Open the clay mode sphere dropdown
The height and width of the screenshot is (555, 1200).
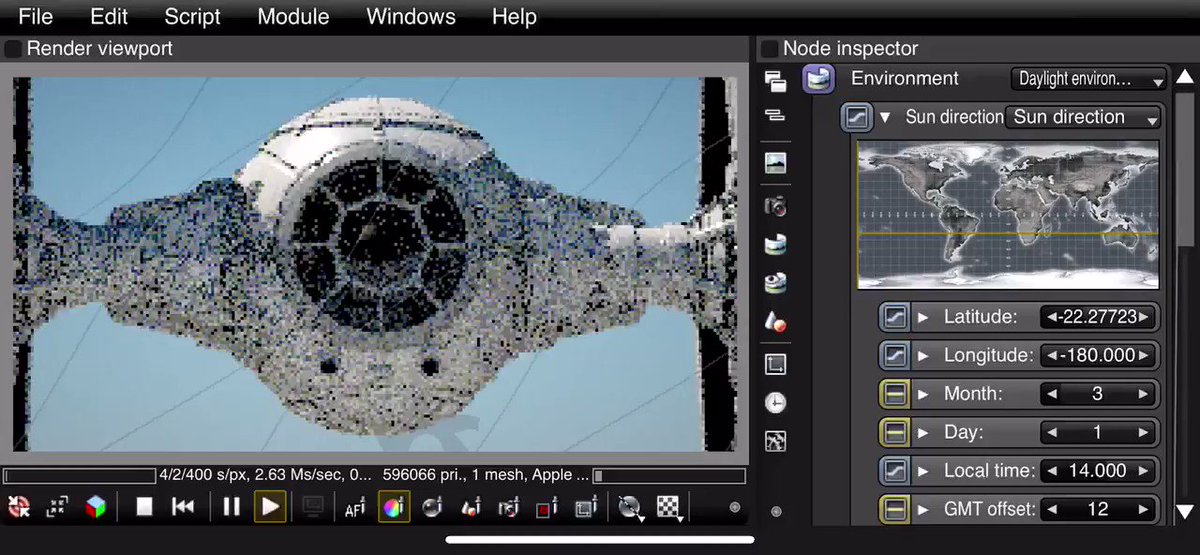pos(630,508)
